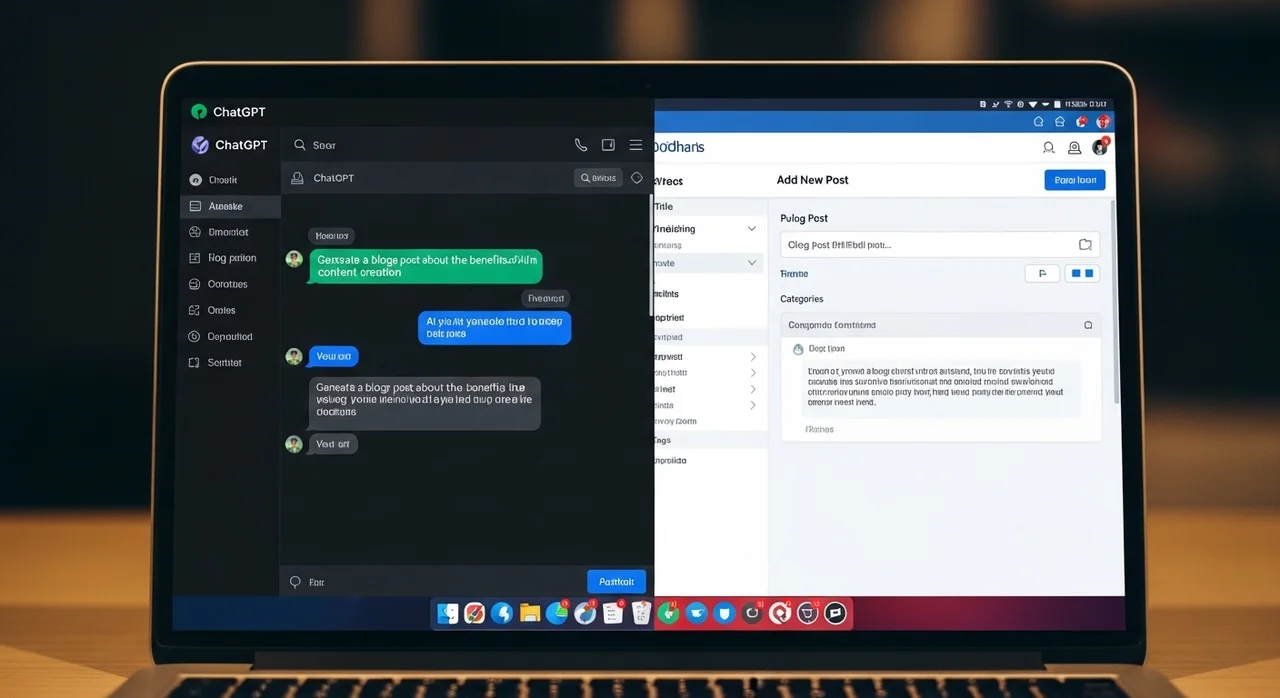1280x698 pixels.
Task: Click the flag button beside Firente
Action: tap(1042, 273)
